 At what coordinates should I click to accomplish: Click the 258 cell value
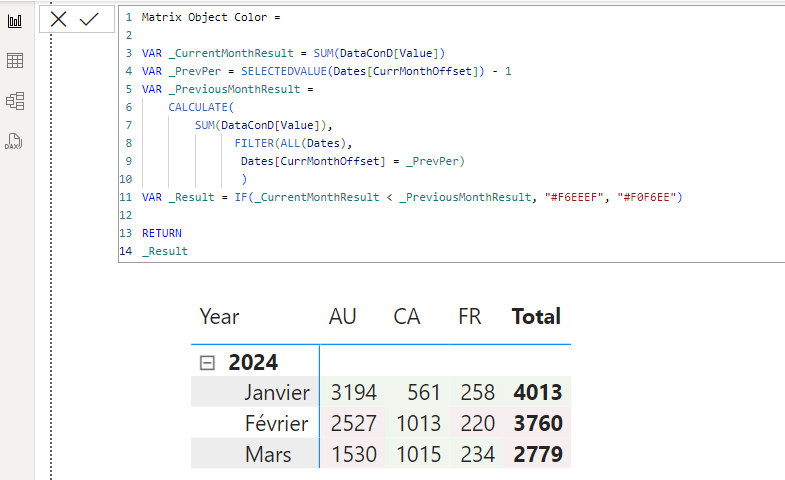coord(478,392)
